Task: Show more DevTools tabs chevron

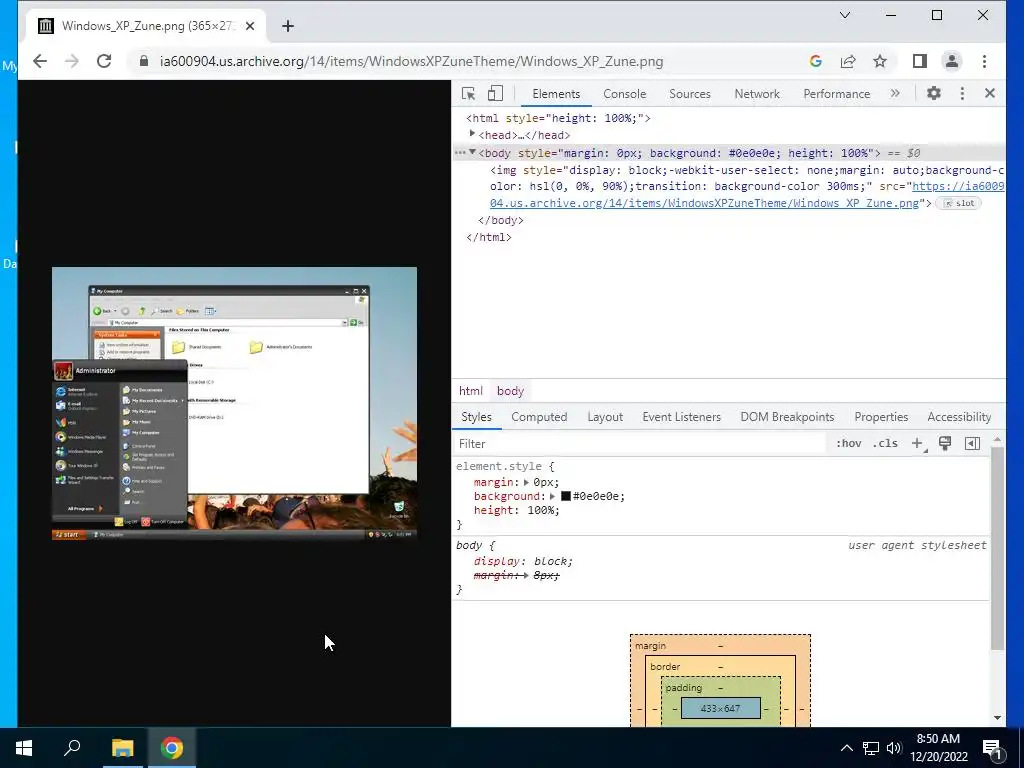Action: 895,93
